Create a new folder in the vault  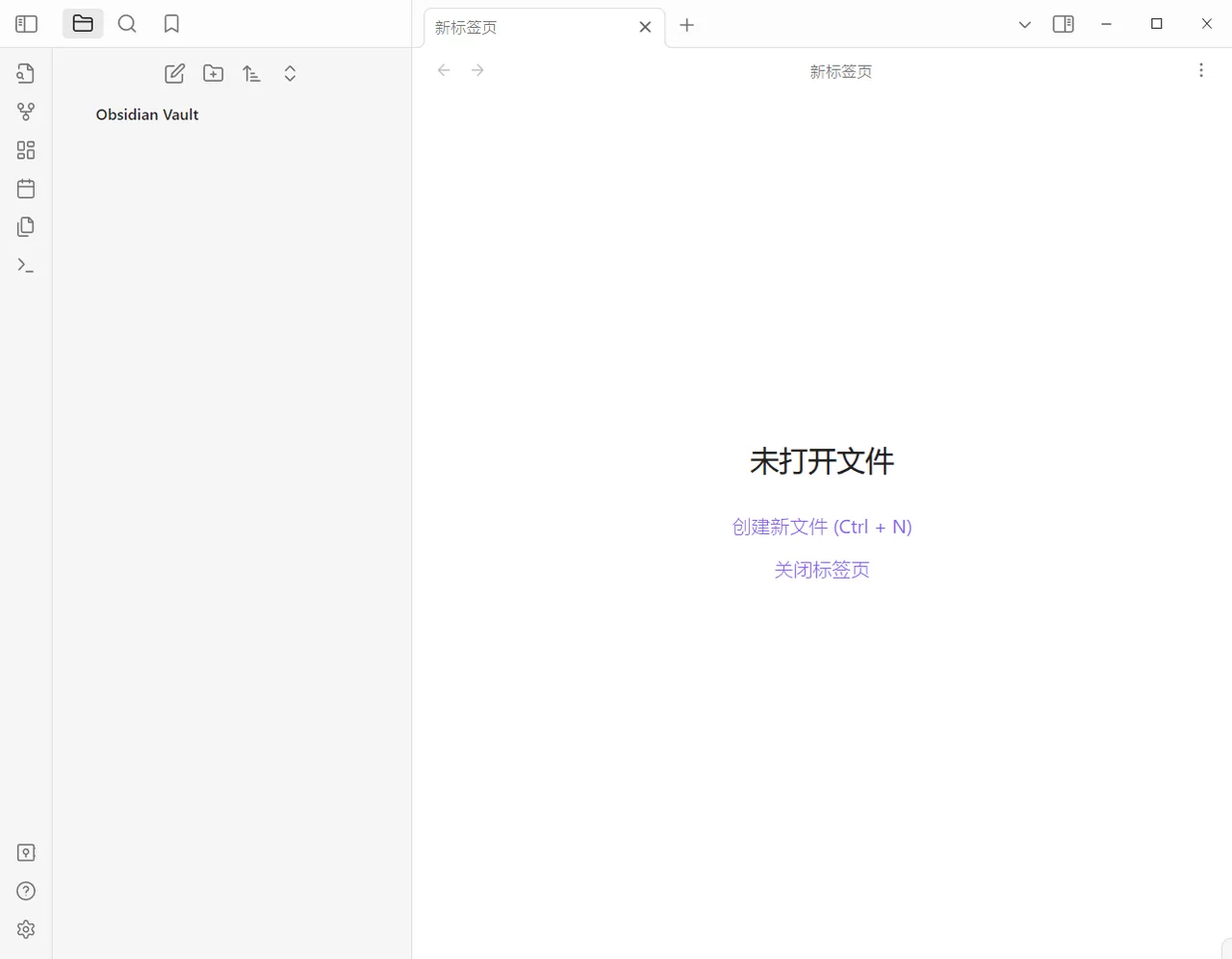pos(213,73)
